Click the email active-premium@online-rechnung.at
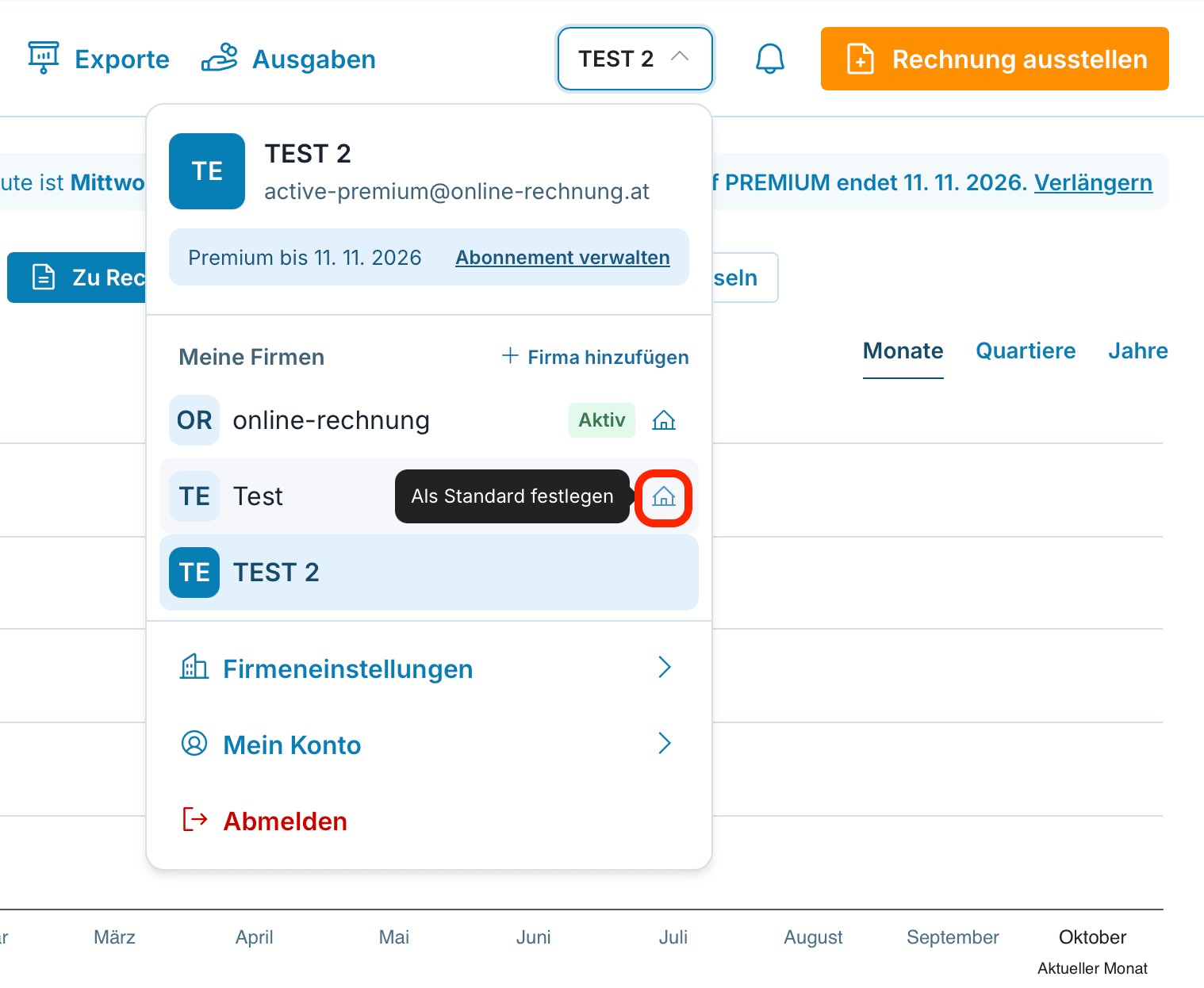 457,191
